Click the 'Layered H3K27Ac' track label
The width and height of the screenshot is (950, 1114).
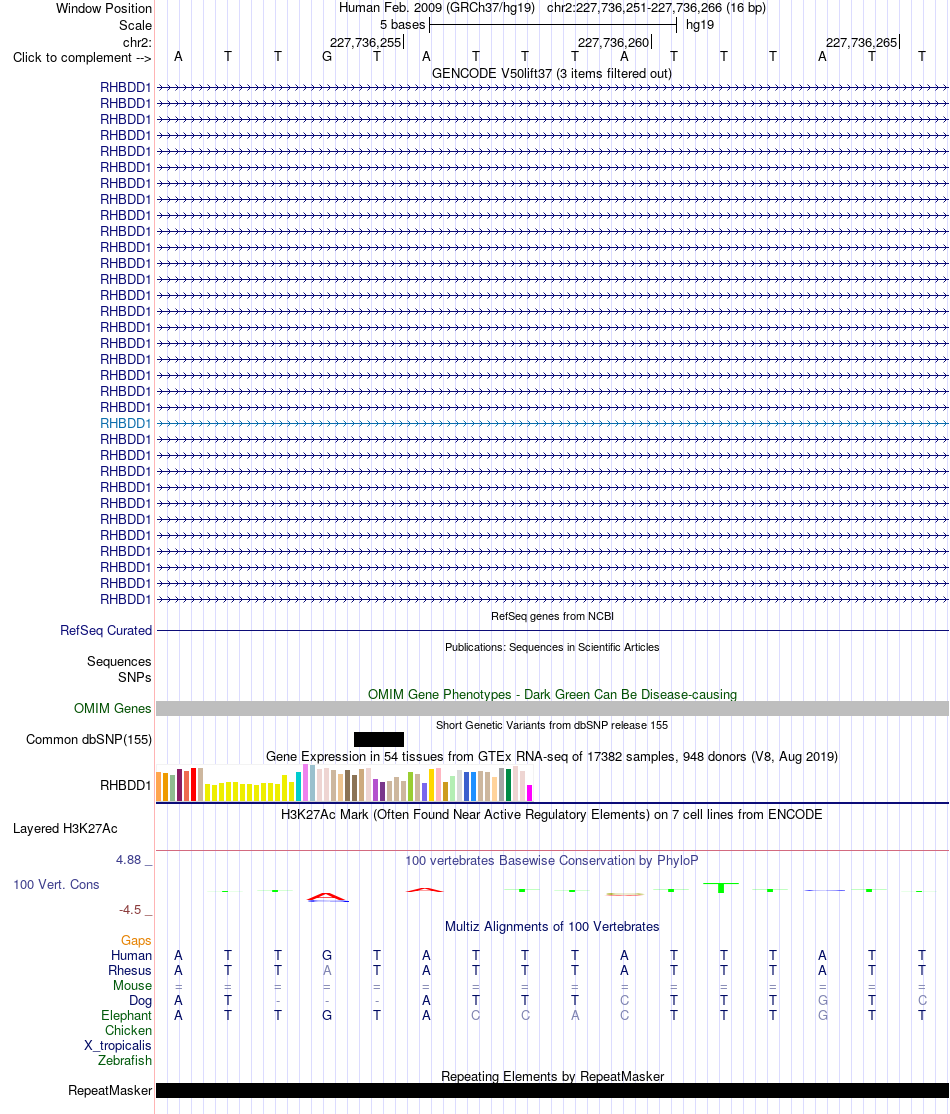[65, 828]
